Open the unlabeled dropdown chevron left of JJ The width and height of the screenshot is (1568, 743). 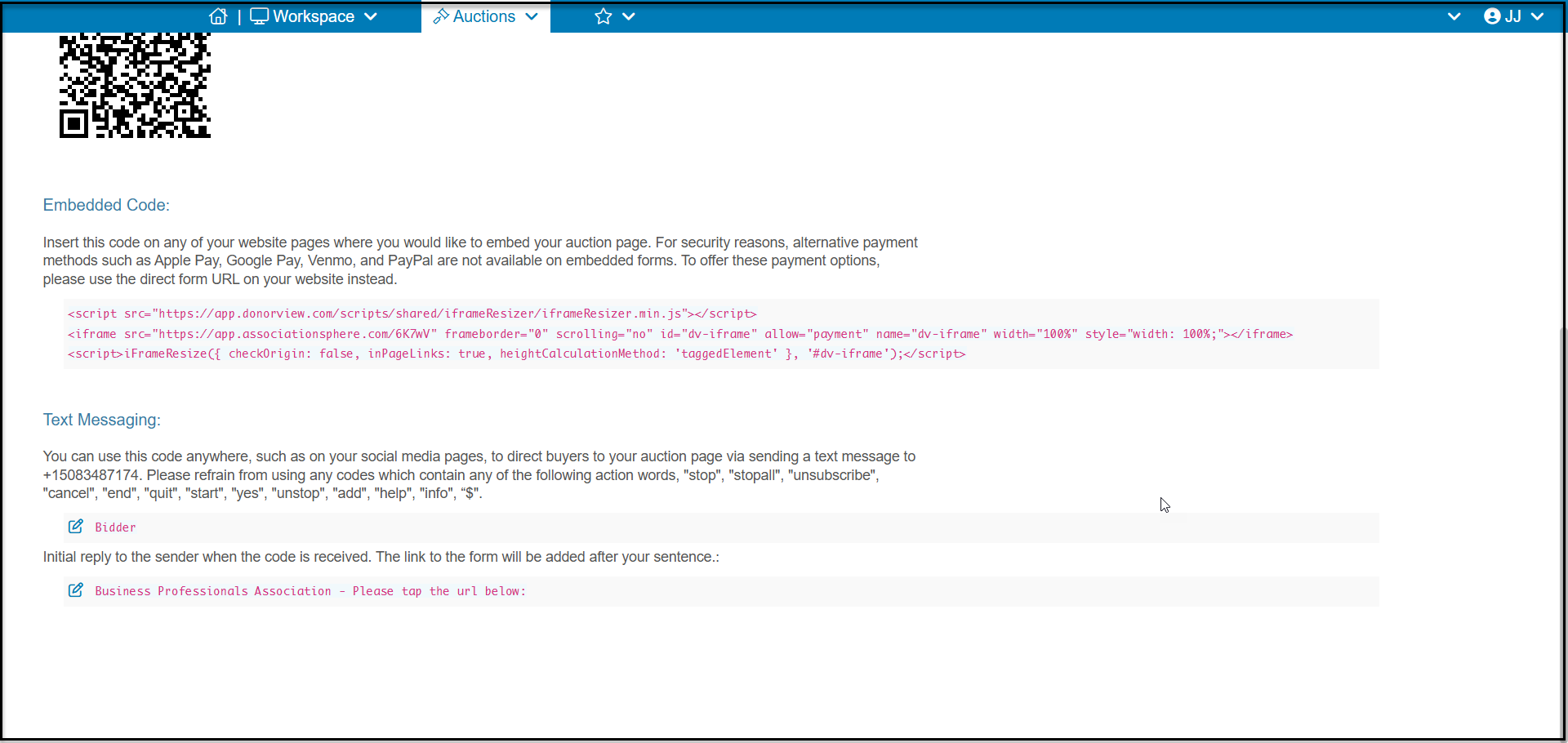(x=1454, y=16)
